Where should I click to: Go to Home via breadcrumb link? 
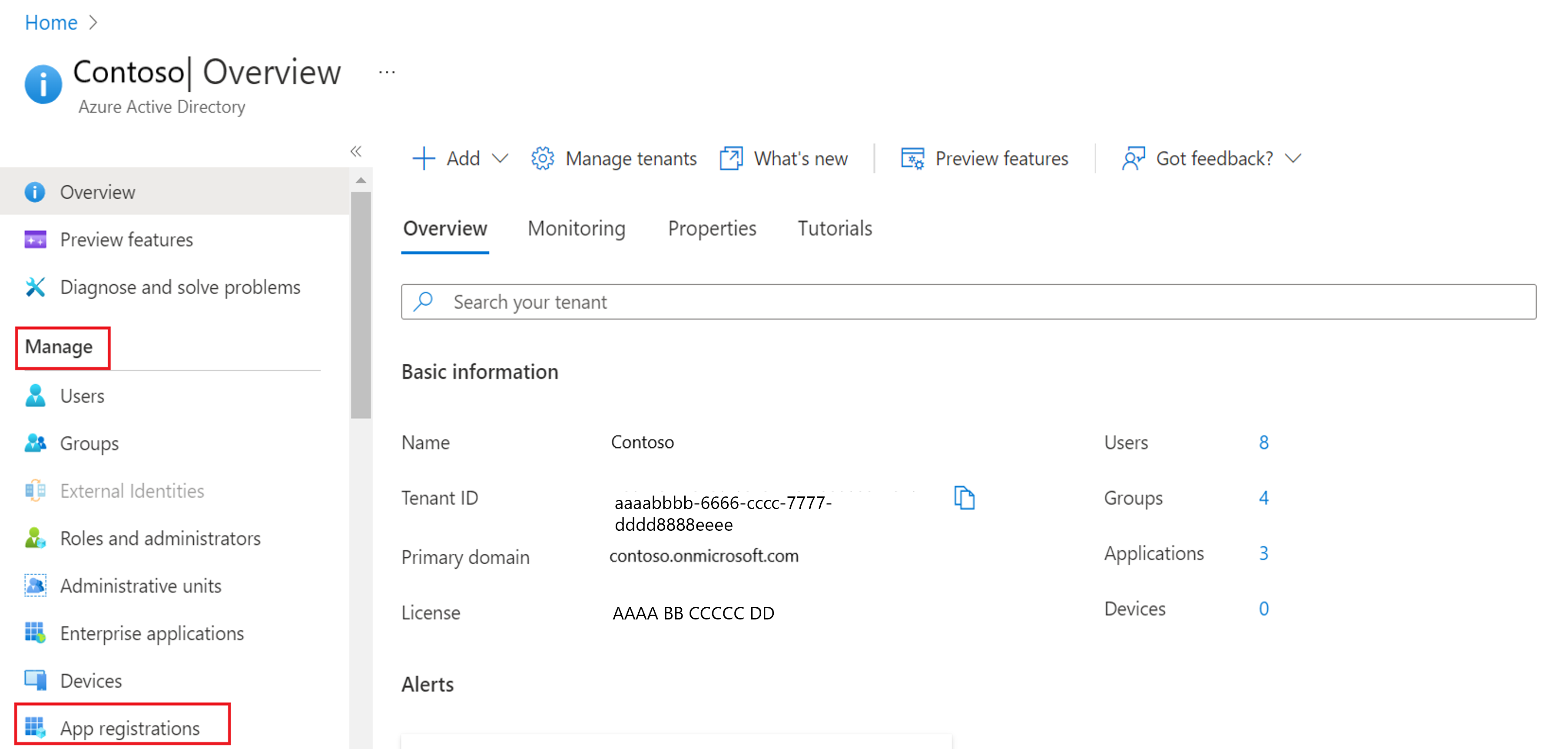pyautogui.click(x=51, y=23)
